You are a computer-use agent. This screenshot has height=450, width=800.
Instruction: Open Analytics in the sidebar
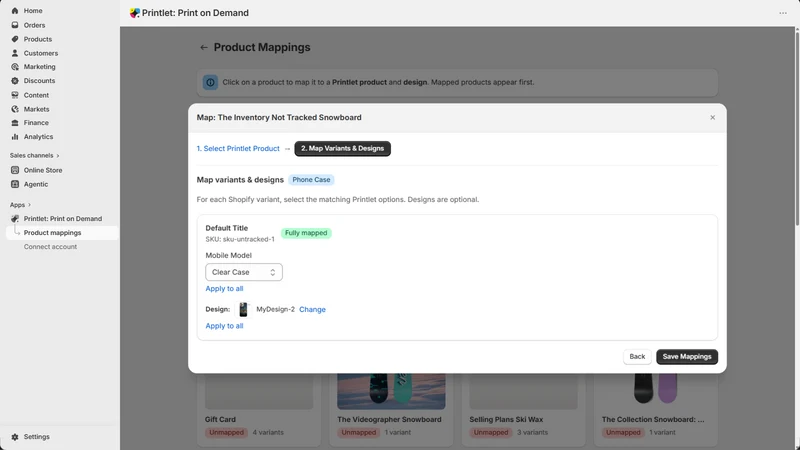point(38,137)
